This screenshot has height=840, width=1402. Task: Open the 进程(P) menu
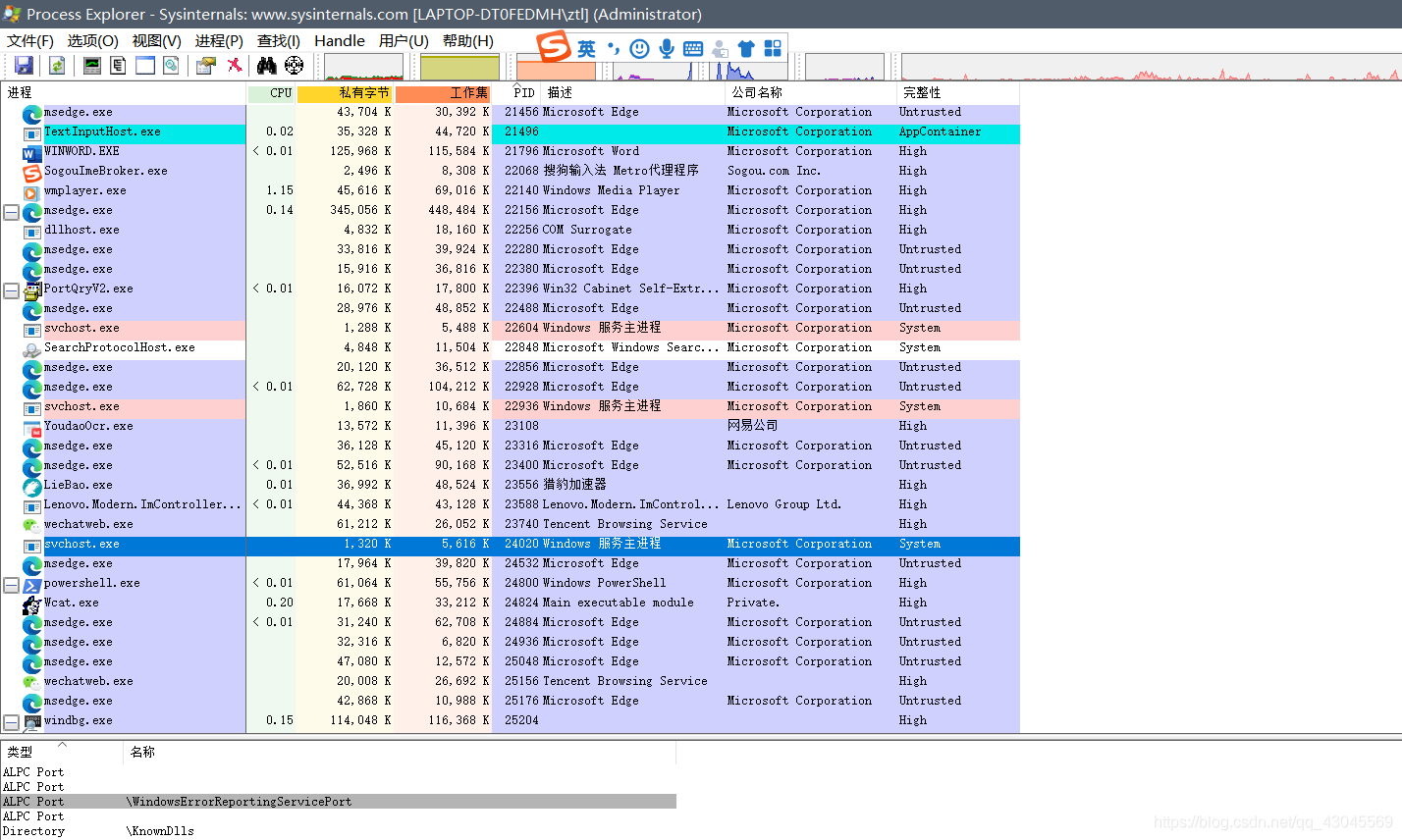tap(219, 40)
